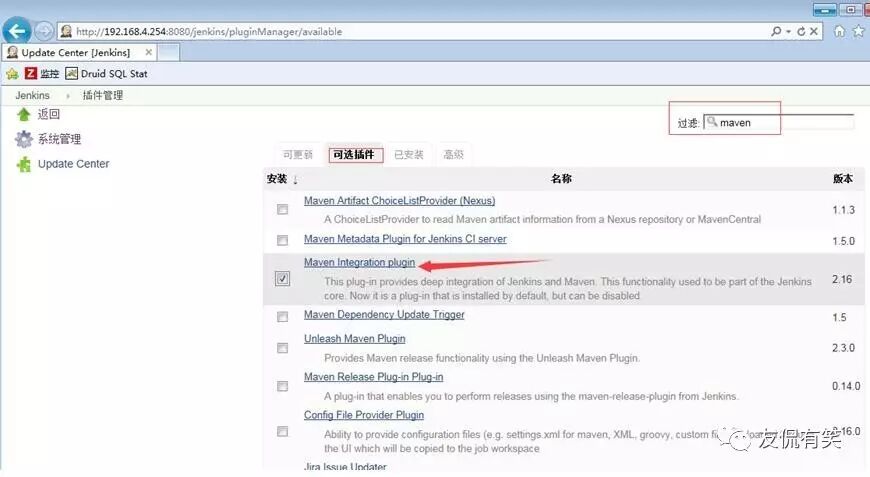Viewport: 870px width, 477px height.
Task: Open Maven Artifact ChoiceListProvider (Nexus) link
Action: coord(399,201)
